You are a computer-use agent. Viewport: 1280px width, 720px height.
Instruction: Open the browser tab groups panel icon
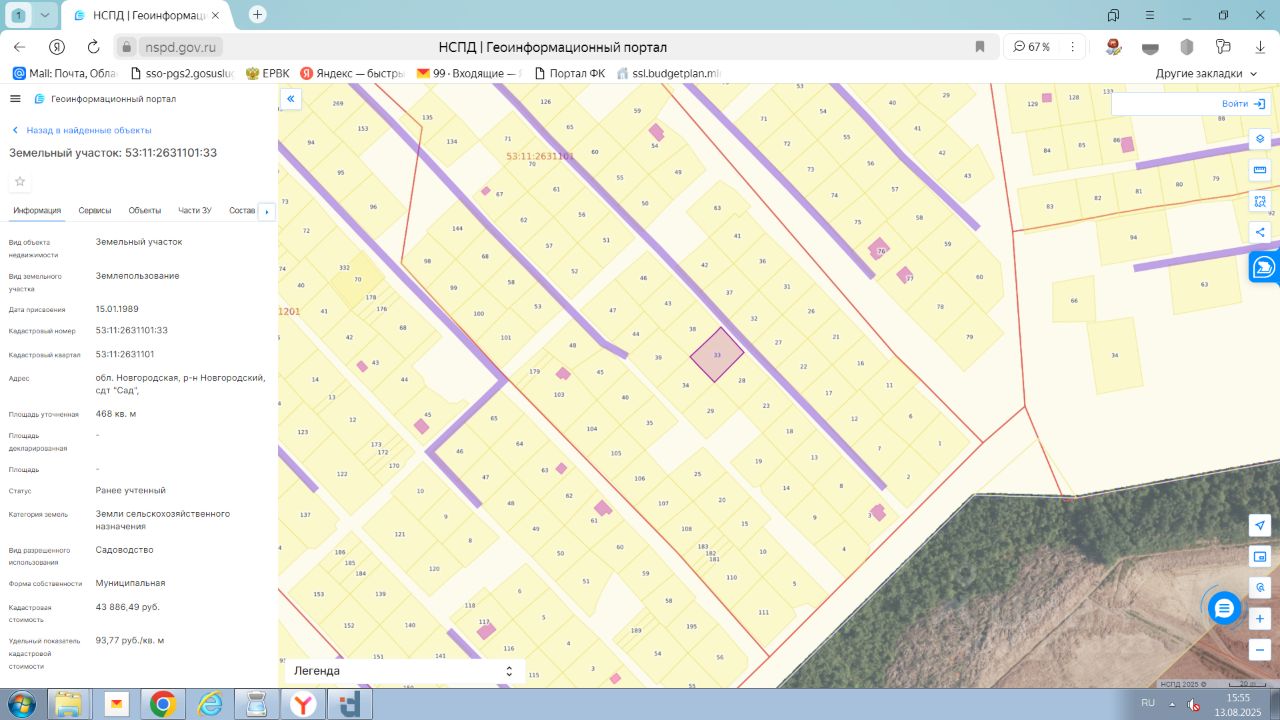1113,15
